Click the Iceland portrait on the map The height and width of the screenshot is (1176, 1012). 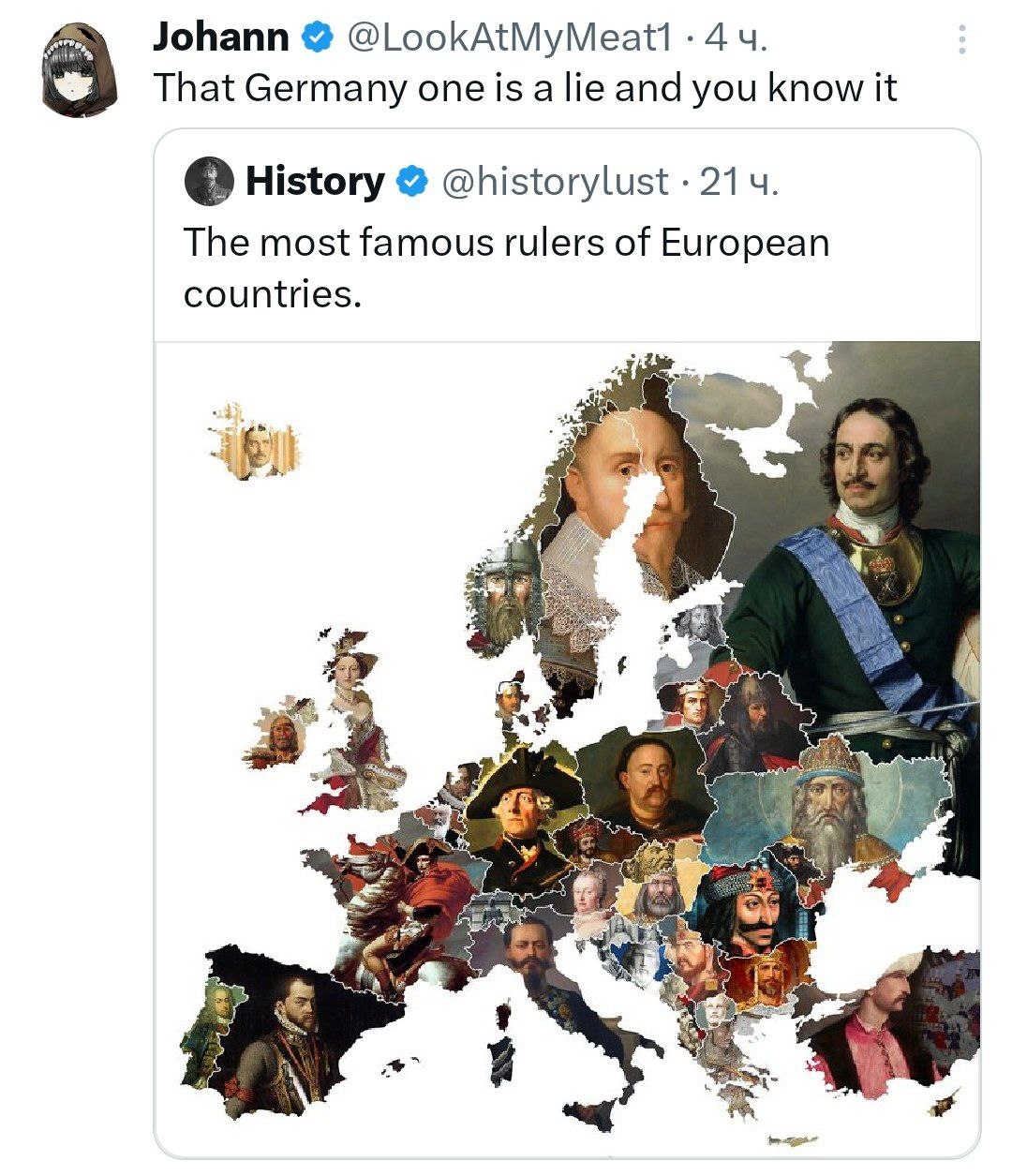click(x=257, y=447)
